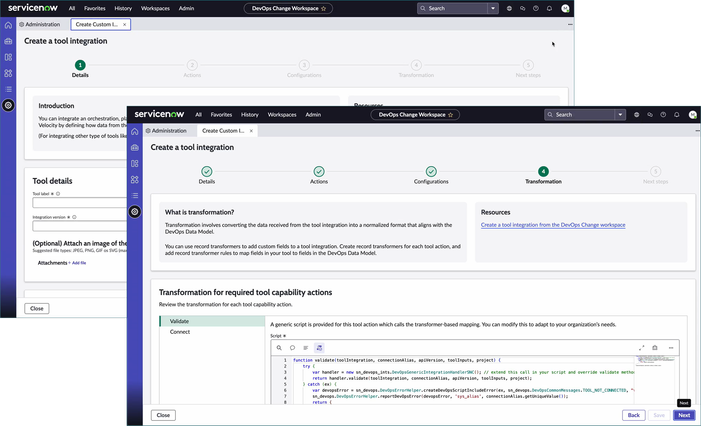Image resolution: width=701 pixels, height=426 pixels.
Task: Open the home icon in back window sidebar
Action: (8, 25)
